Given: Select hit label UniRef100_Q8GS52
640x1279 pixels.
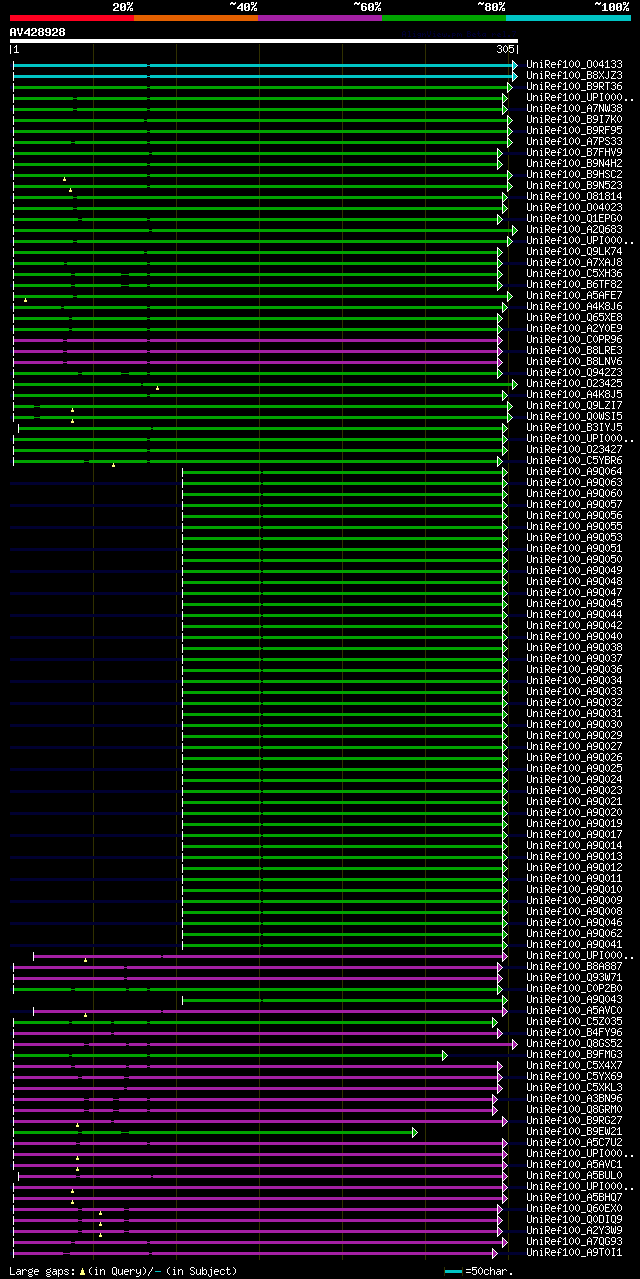Looking at the screenshot, I should (x=574, y=1043).
